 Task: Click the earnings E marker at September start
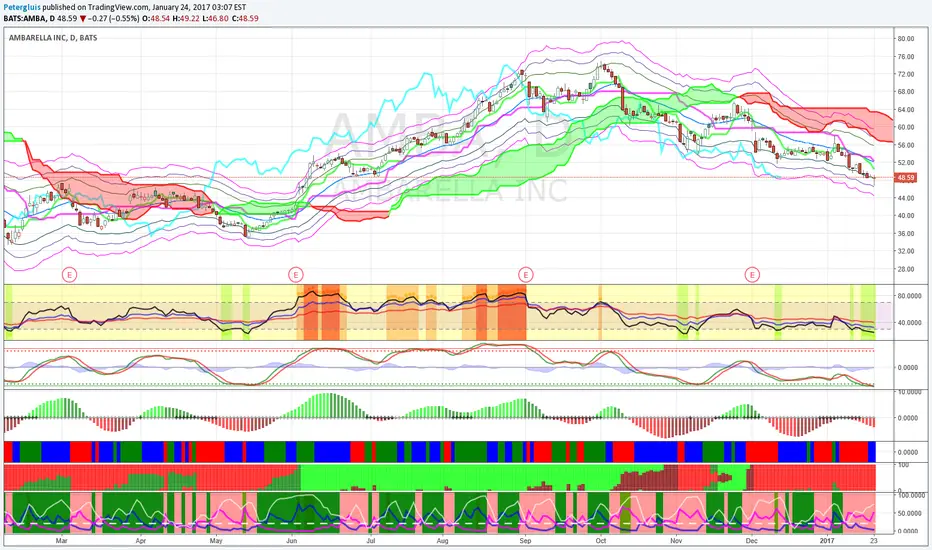click(x=525, y=275)
